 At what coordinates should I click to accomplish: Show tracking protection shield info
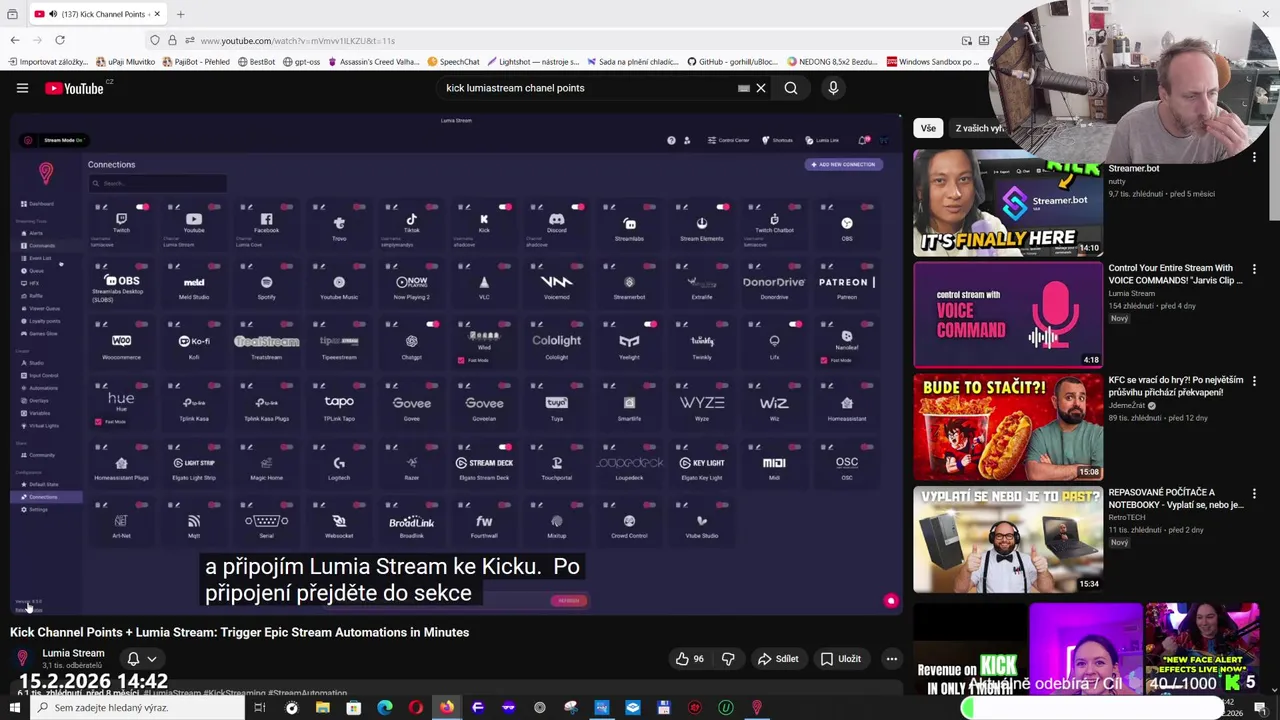pyautogui.click(x=155, y=40)
